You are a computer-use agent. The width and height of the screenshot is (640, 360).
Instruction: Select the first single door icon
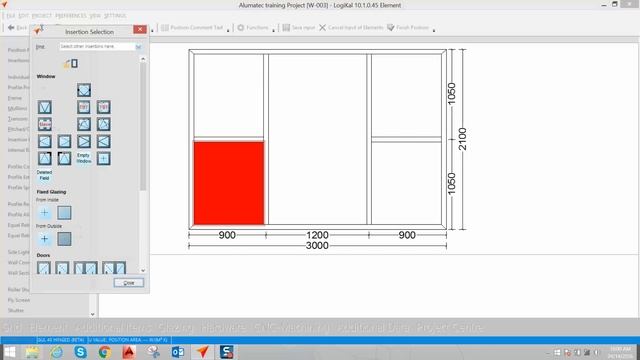pos(44,268)
